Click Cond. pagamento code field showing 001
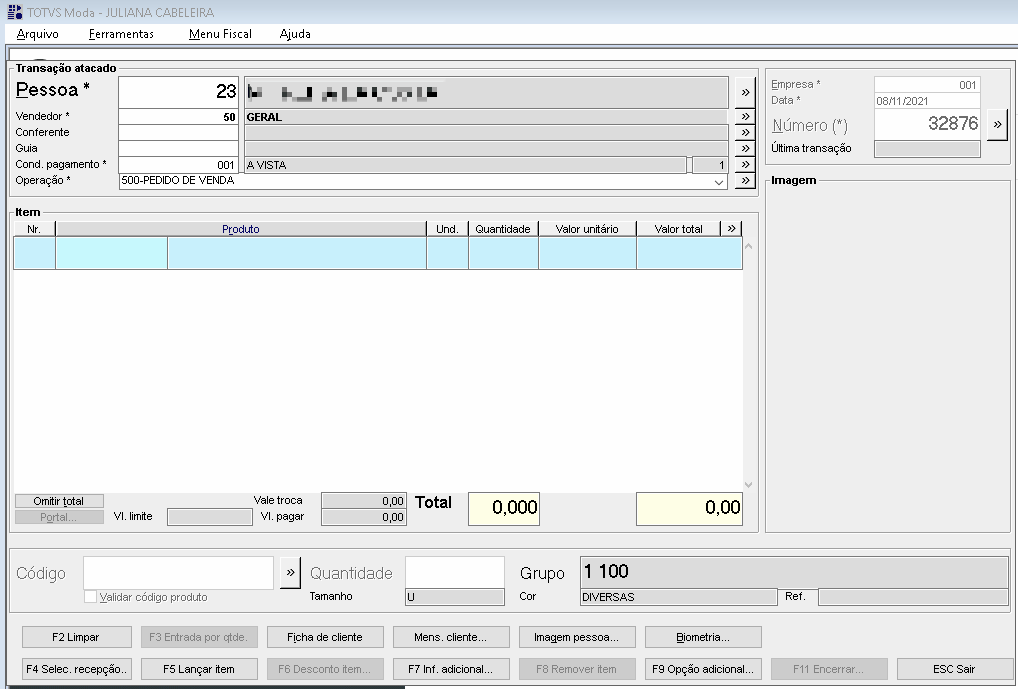 pyautogui.click(x=179, y=165)
